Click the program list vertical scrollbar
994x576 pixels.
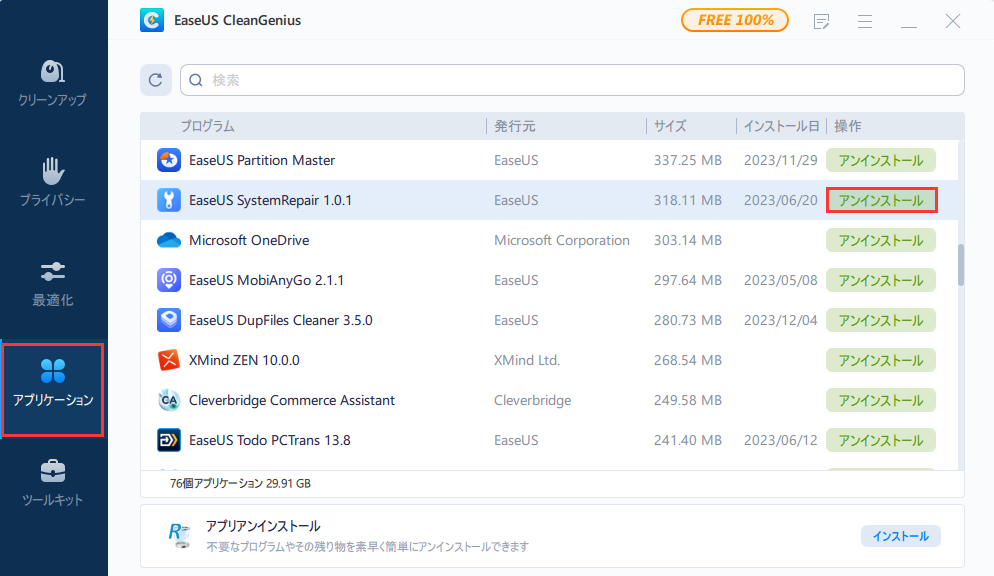click(961, 265)
